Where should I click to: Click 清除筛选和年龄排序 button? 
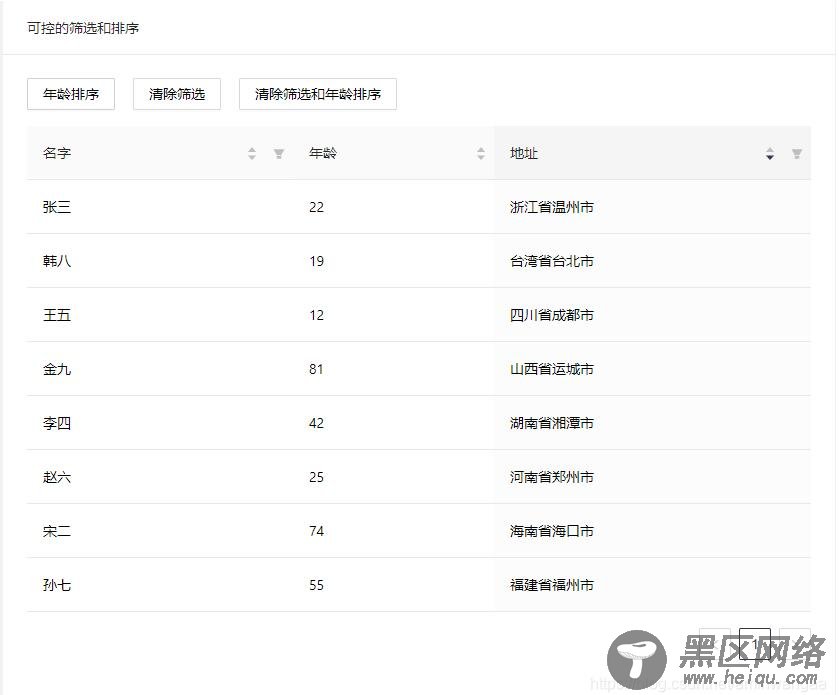click(317, 94)
